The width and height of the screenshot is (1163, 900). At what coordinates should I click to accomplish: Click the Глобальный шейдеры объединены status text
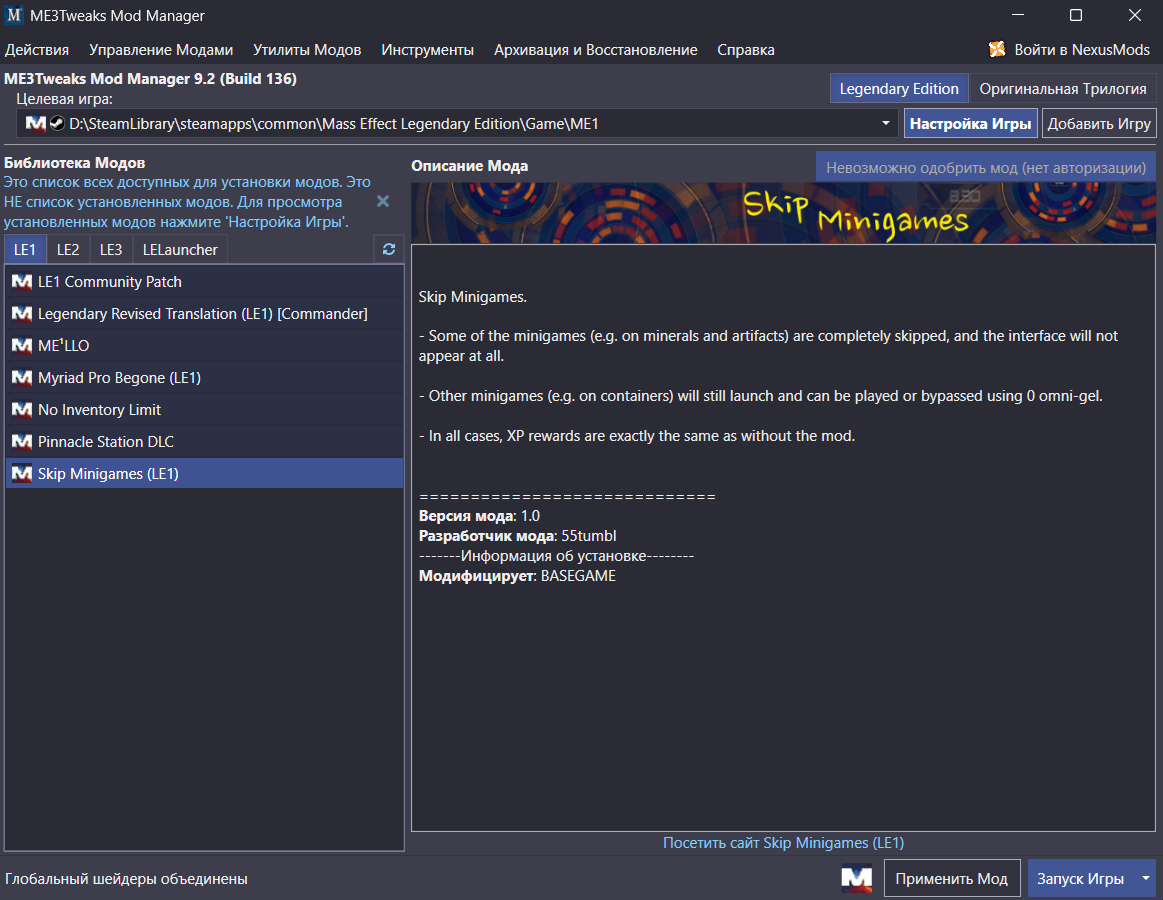click(x=126, y=879)
